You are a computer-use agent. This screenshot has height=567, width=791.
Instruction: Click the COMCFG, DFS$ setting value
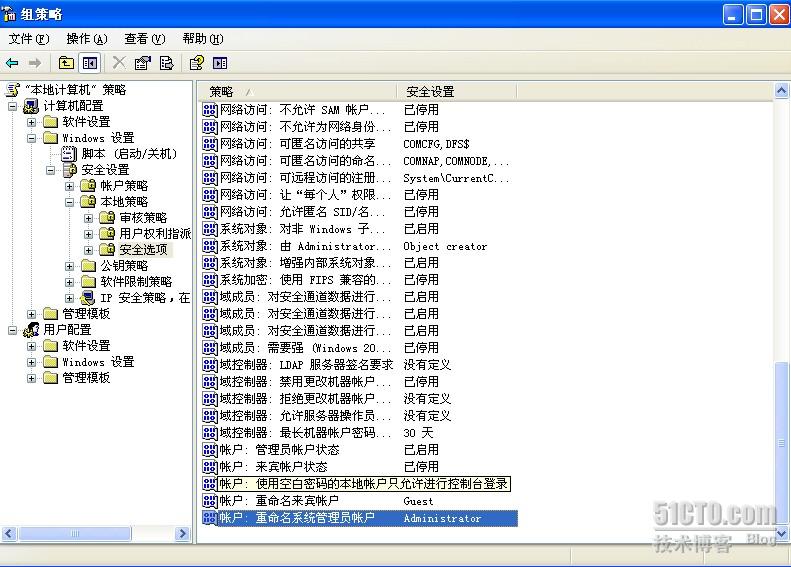click(x=436, y=144)
